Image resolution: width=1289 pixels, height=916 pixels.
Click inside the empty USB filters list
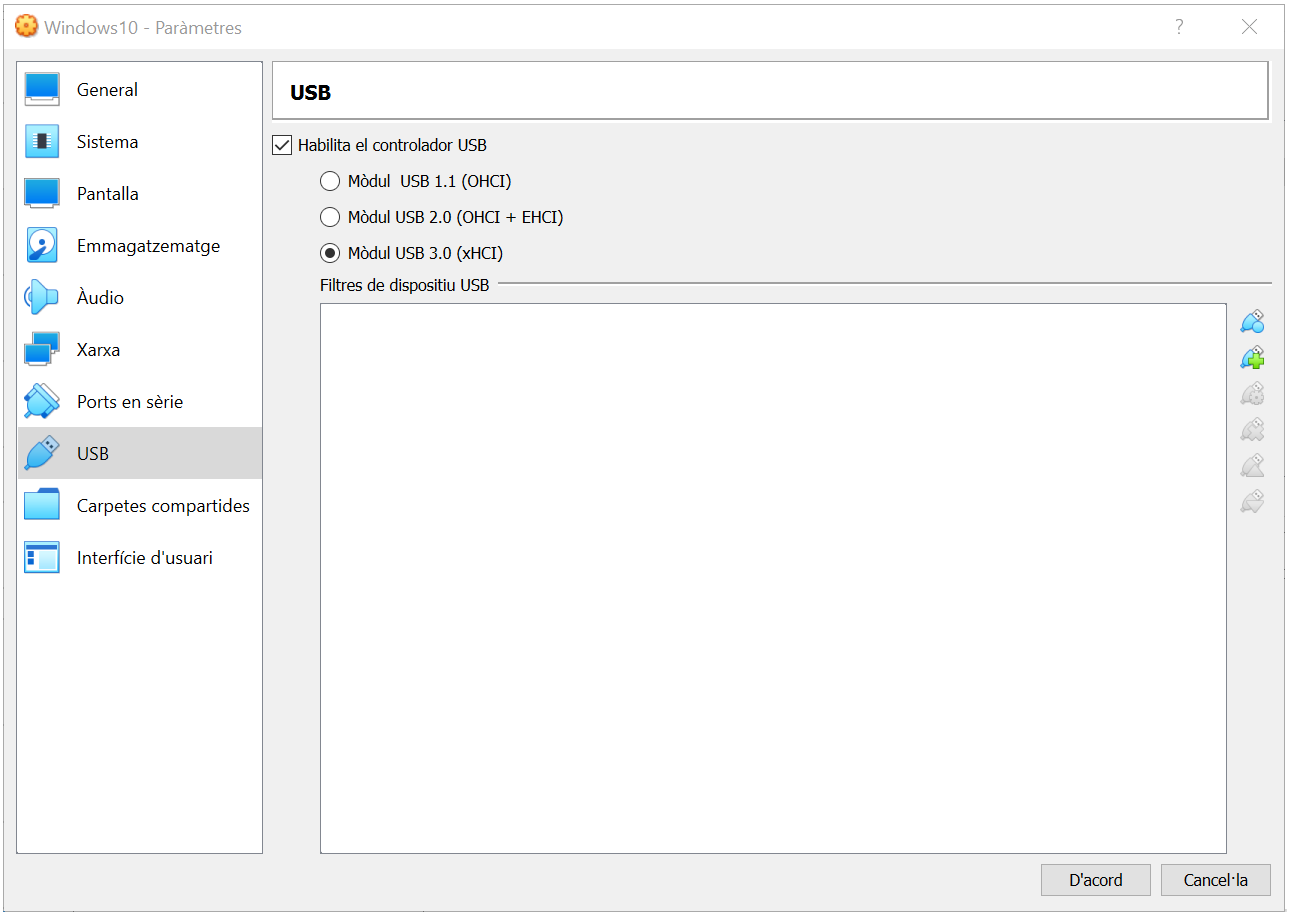click(772, 578)
